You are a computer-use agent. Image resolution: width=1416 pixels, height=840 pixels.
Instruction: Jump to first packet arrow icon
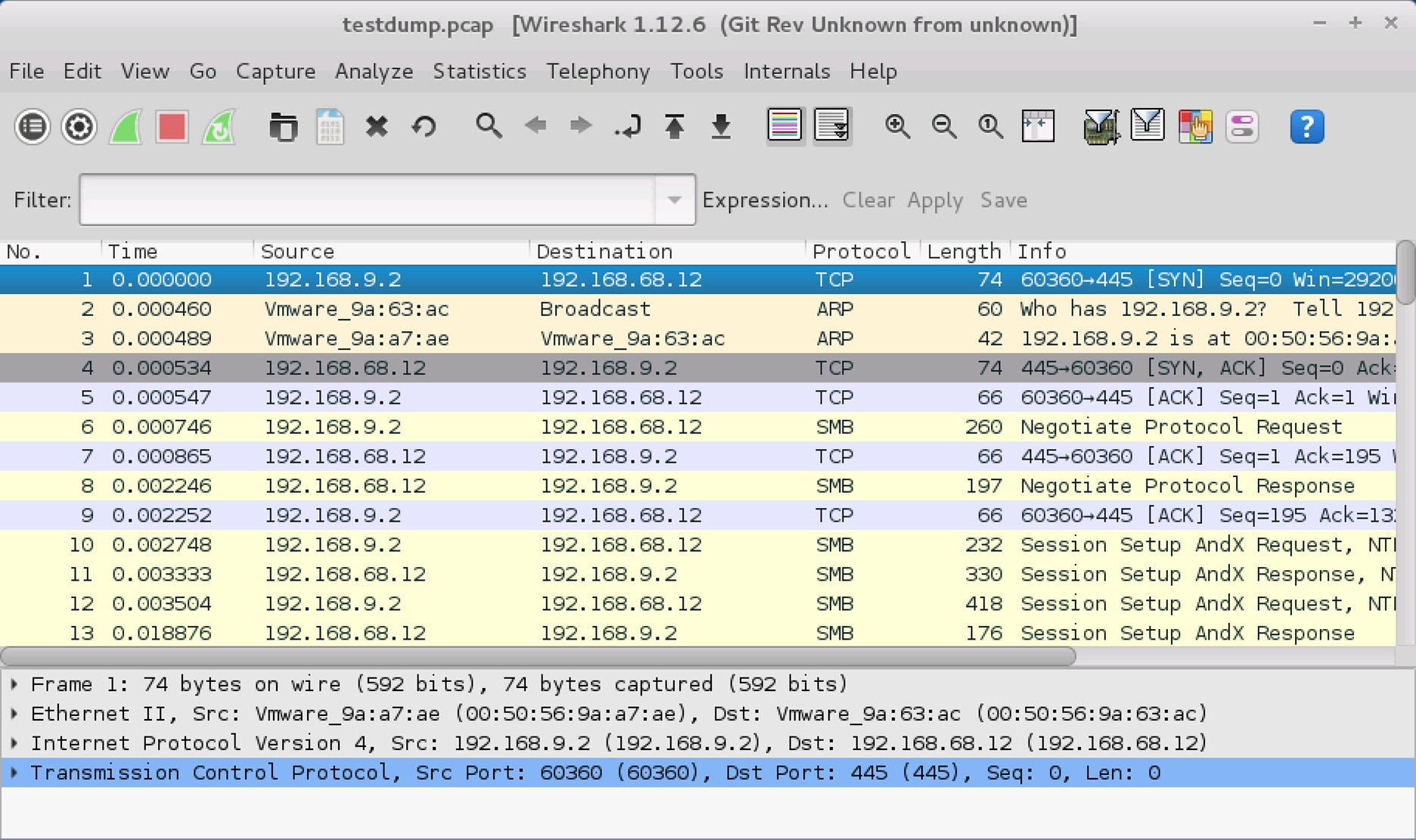click(x=674, y=126)
